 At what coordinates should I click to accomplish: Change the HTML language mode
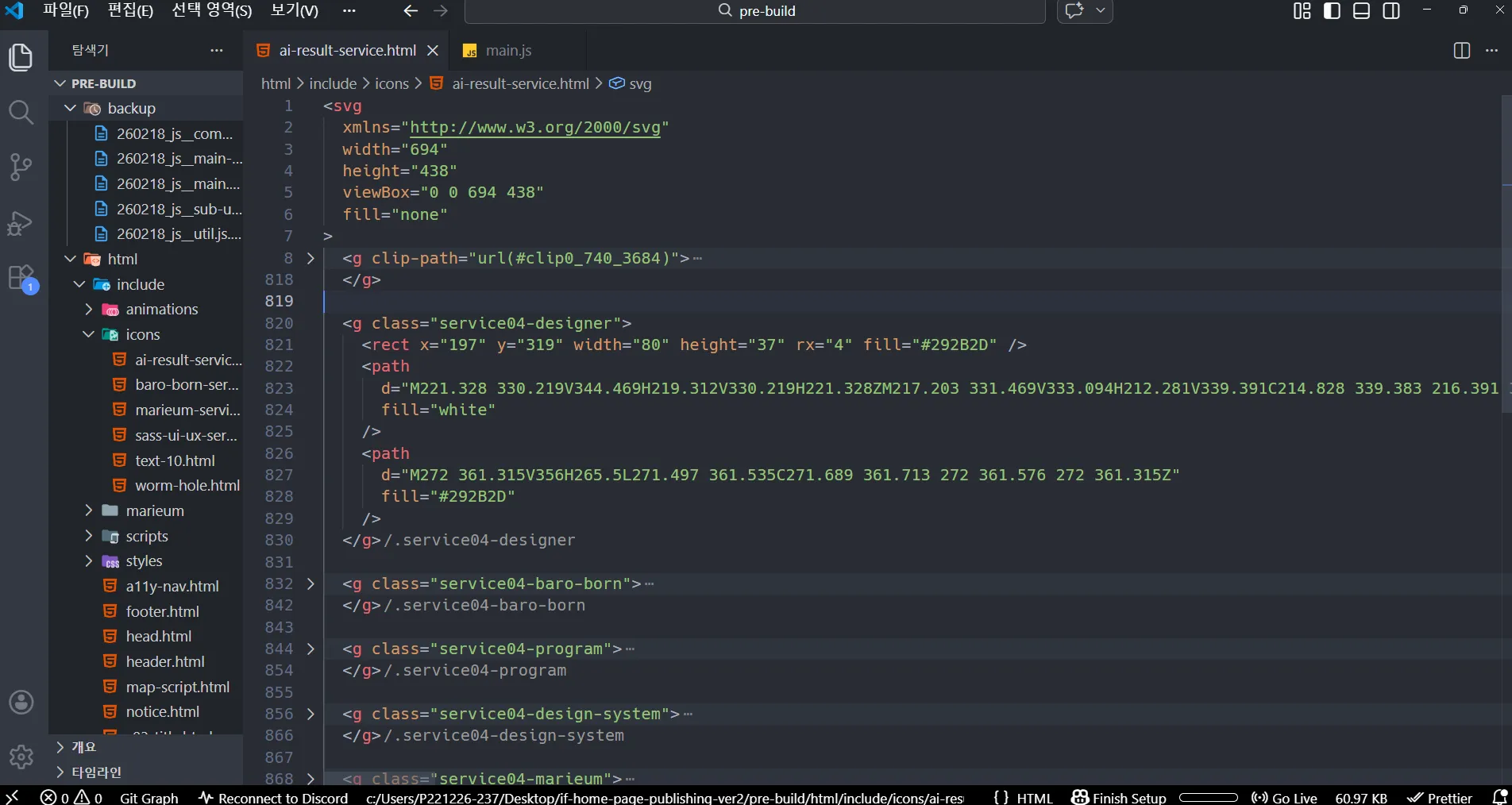pos(1034,797)
